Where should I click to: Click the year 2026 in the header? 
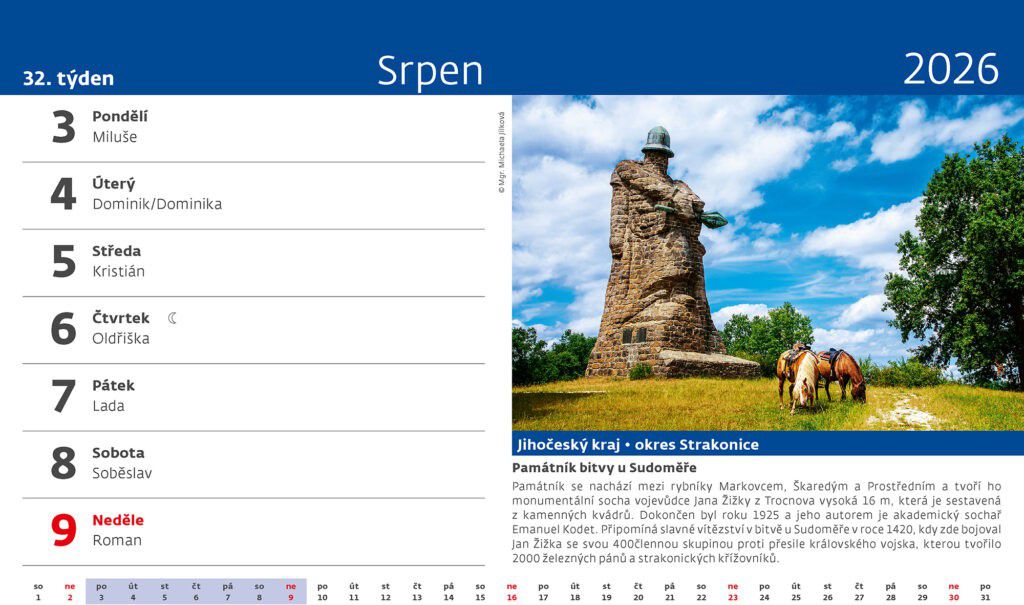(950, 69)
